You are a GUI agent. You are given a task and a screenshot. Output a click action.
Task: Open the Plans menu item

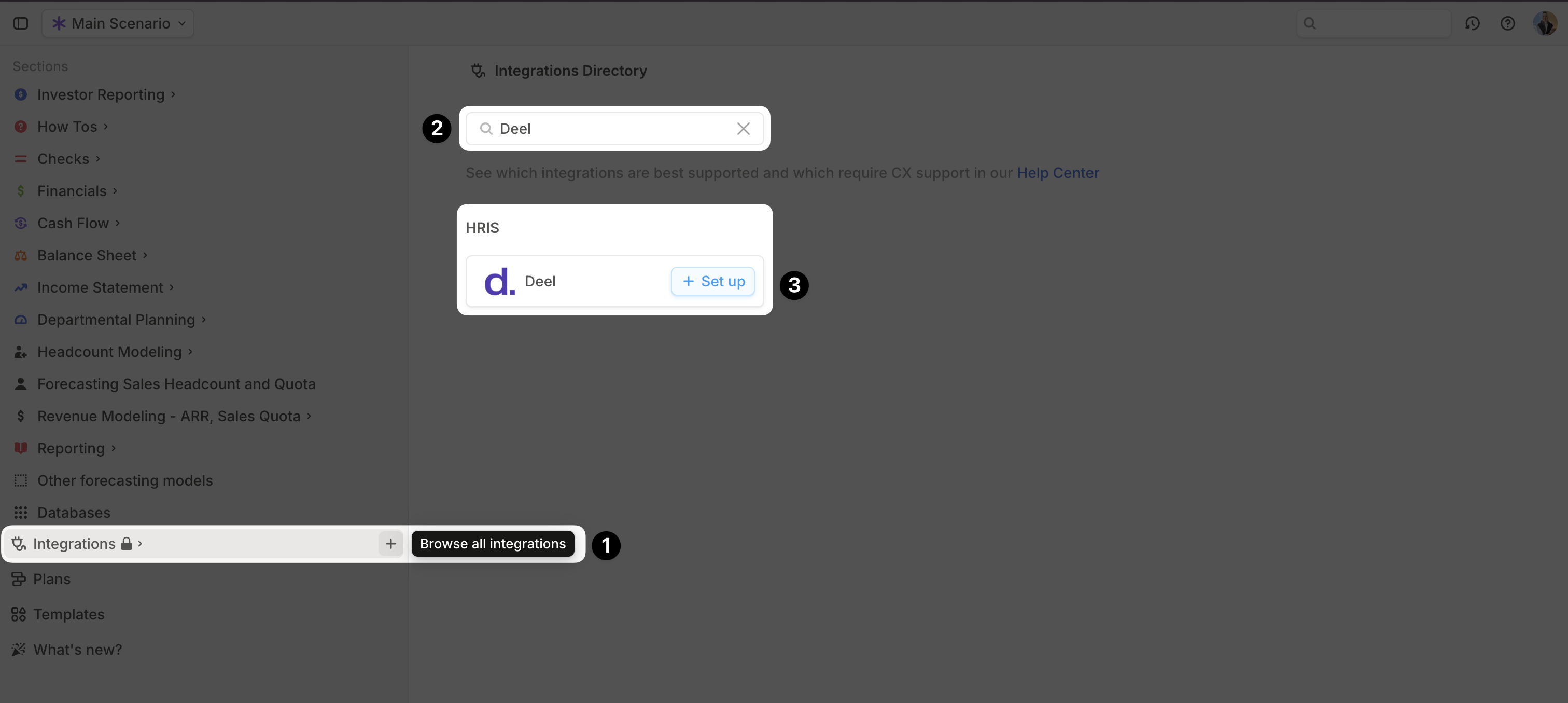(x=52, y=578)
